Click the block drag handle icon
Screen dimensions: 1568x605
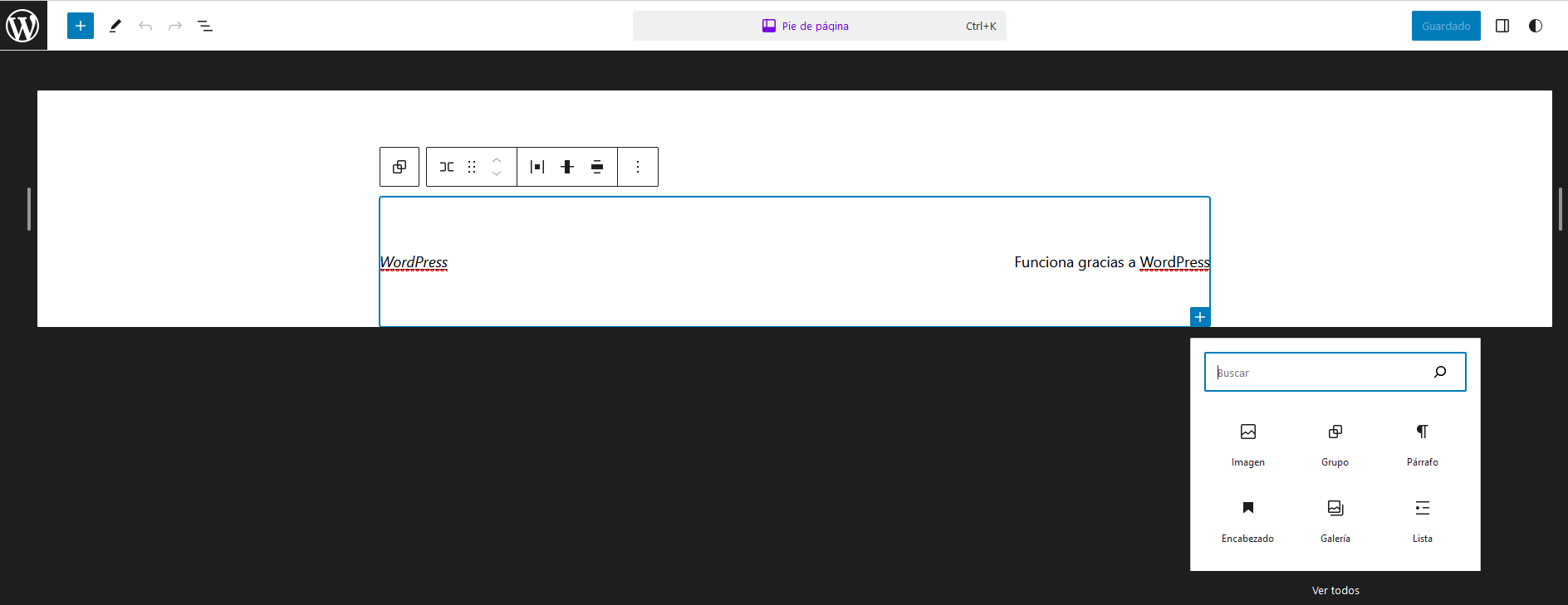[472, 167]
